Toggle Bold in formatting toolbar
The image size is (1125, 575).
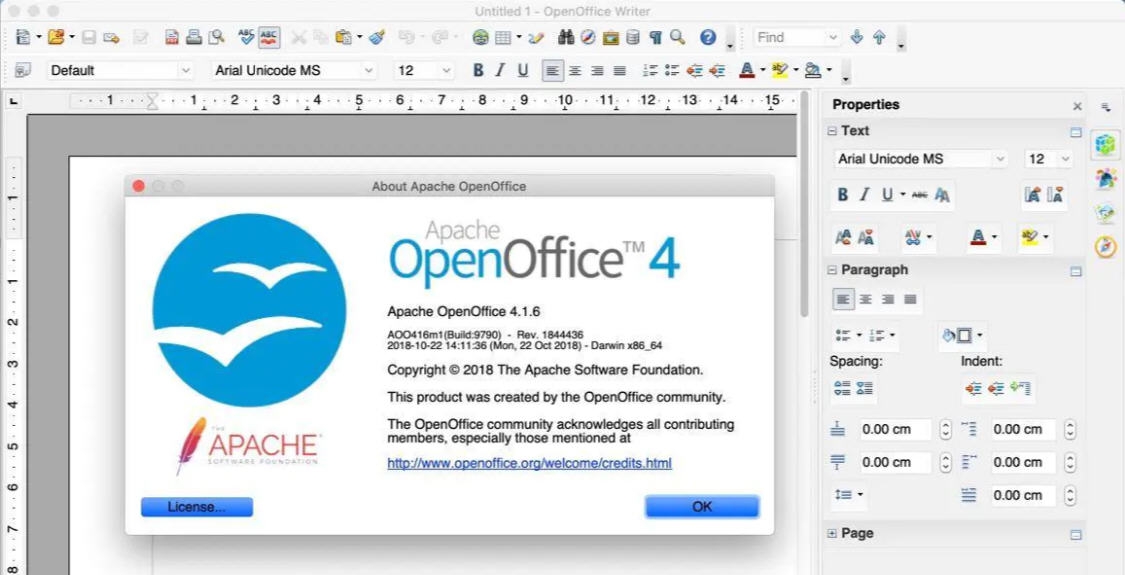click(479, 70)
